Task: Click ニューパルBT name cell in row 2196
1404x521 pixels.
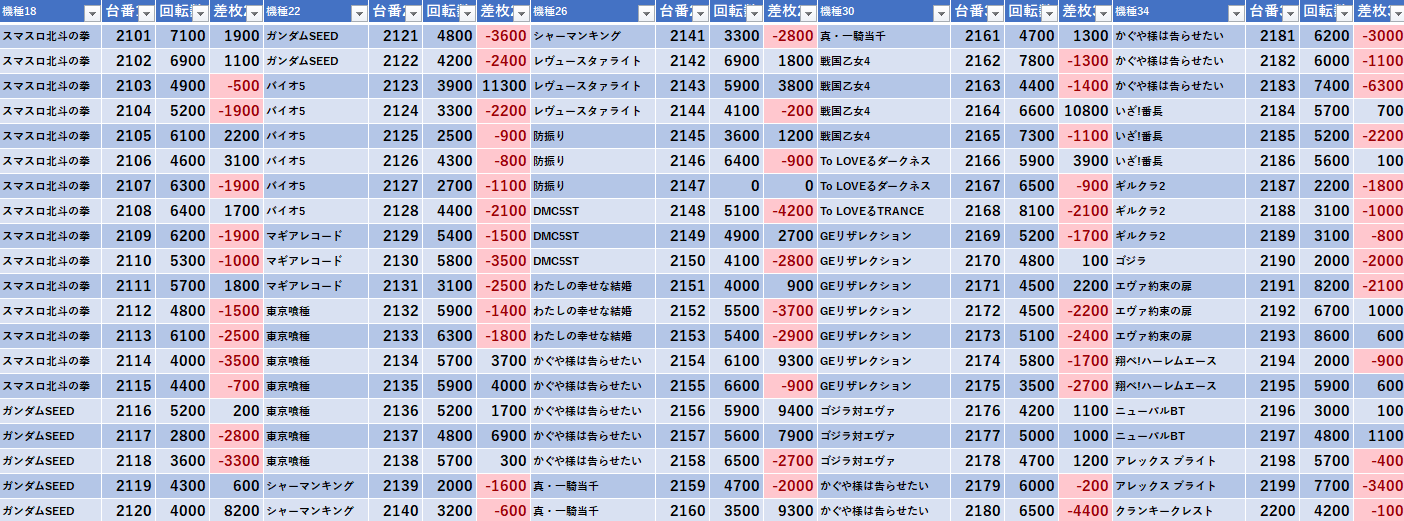Action: (x=1179, y=411)
